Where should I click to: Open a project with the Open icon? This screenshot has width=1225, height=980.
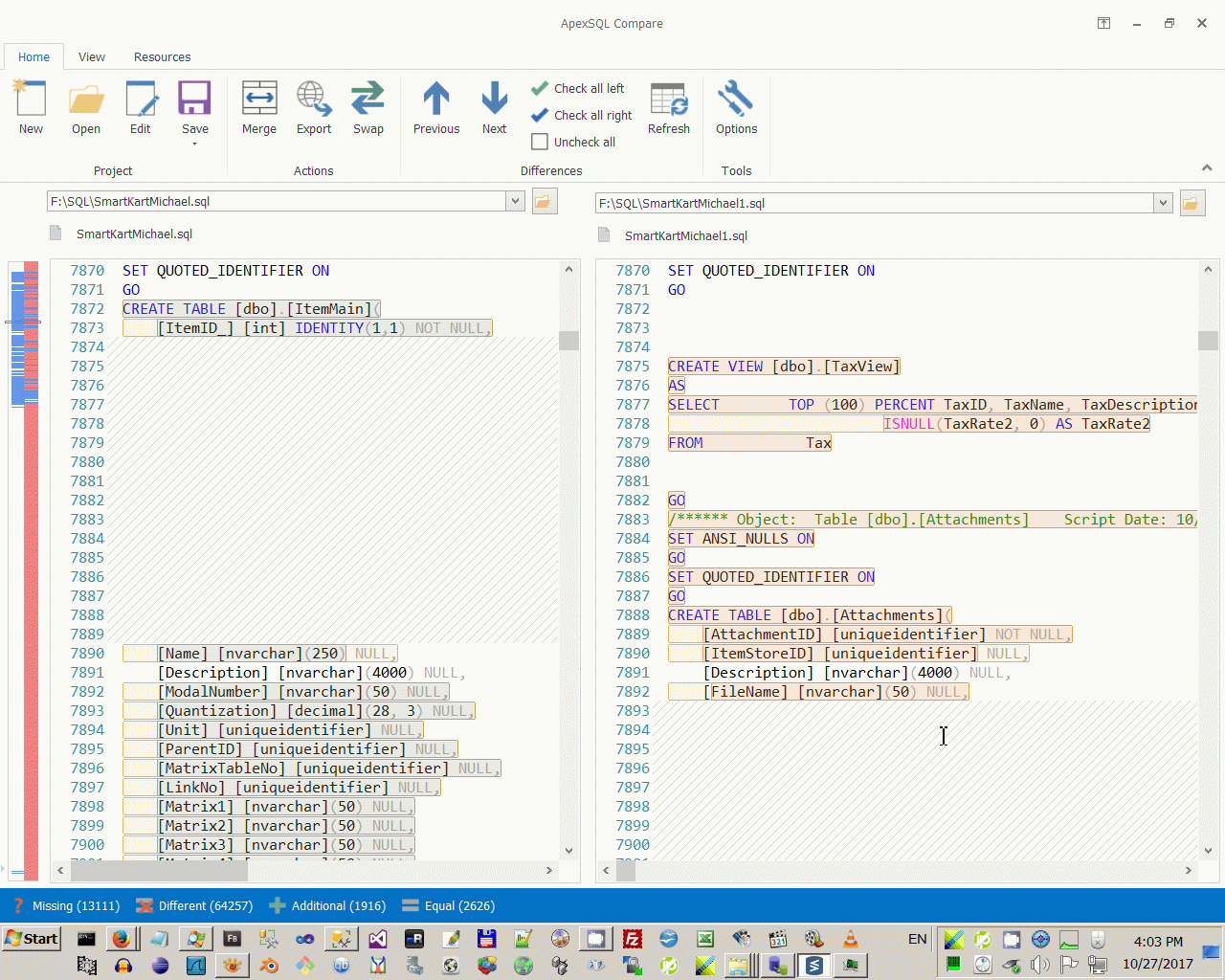[x=86, y=100]
